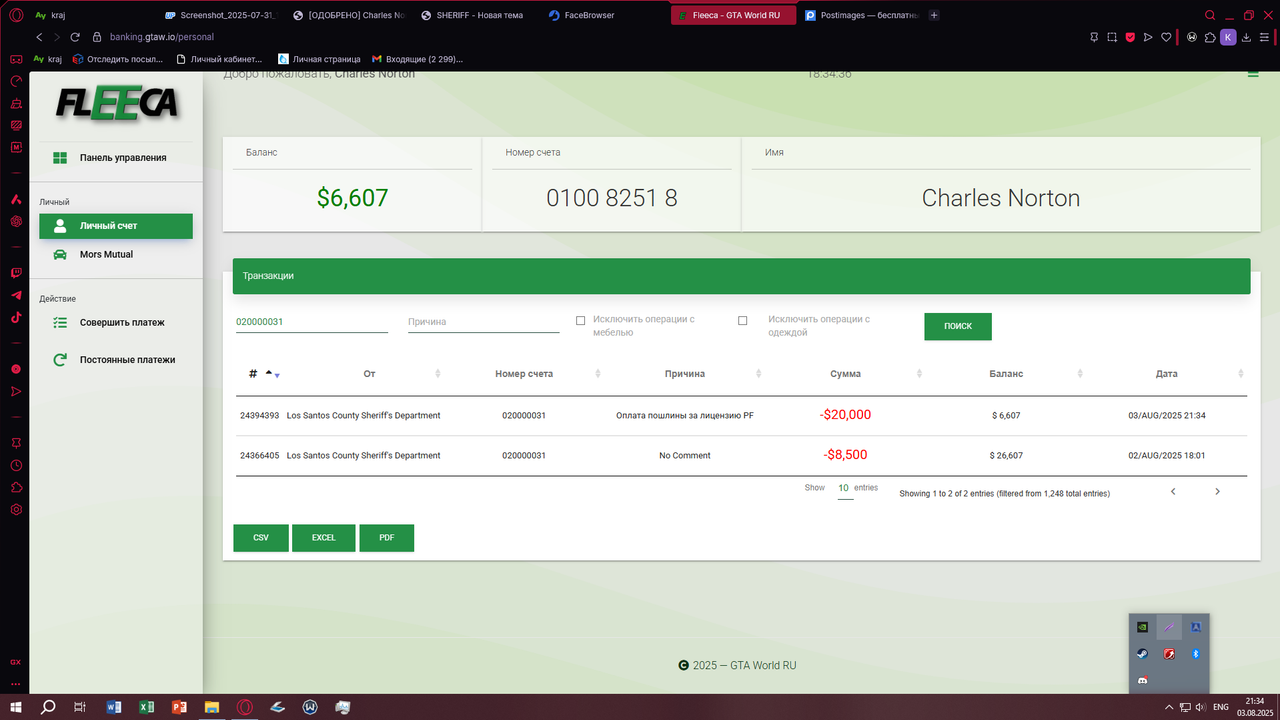Export transactions as CSV

[x=261, y=538]
